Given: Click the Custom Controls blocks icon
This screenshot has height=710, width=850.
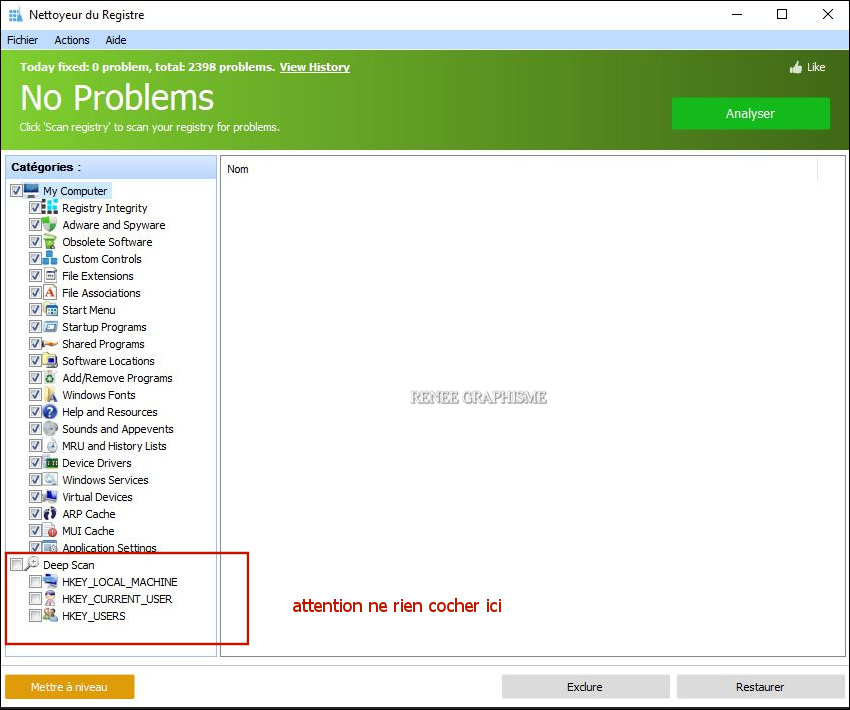Looking at the screenshot, I should pos(50,259).
